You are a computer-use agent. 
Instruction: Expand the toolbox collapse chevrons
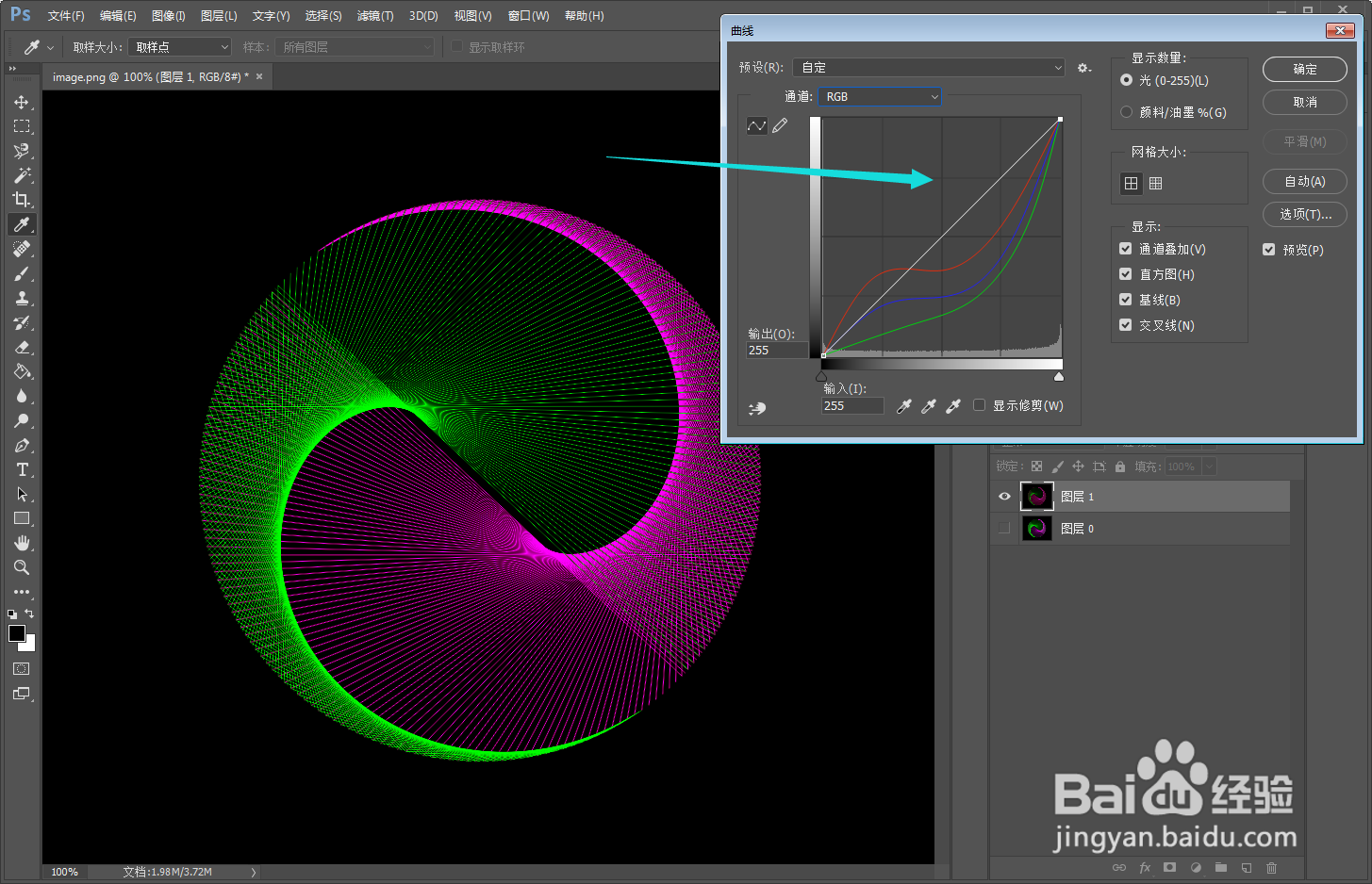(13, 69)
